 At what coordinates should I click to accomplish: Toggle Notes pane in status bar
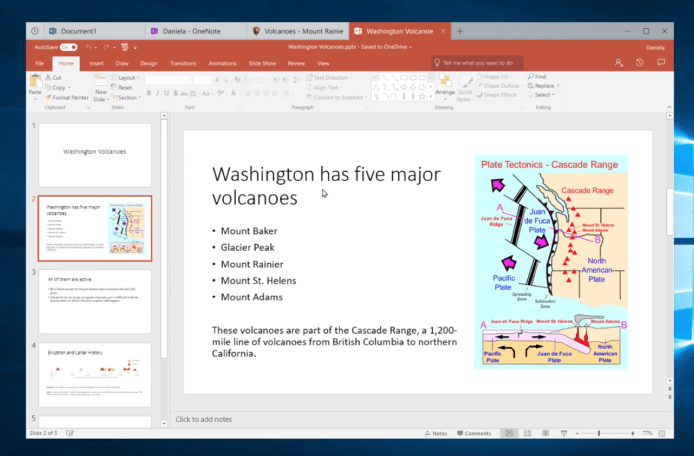436,433
